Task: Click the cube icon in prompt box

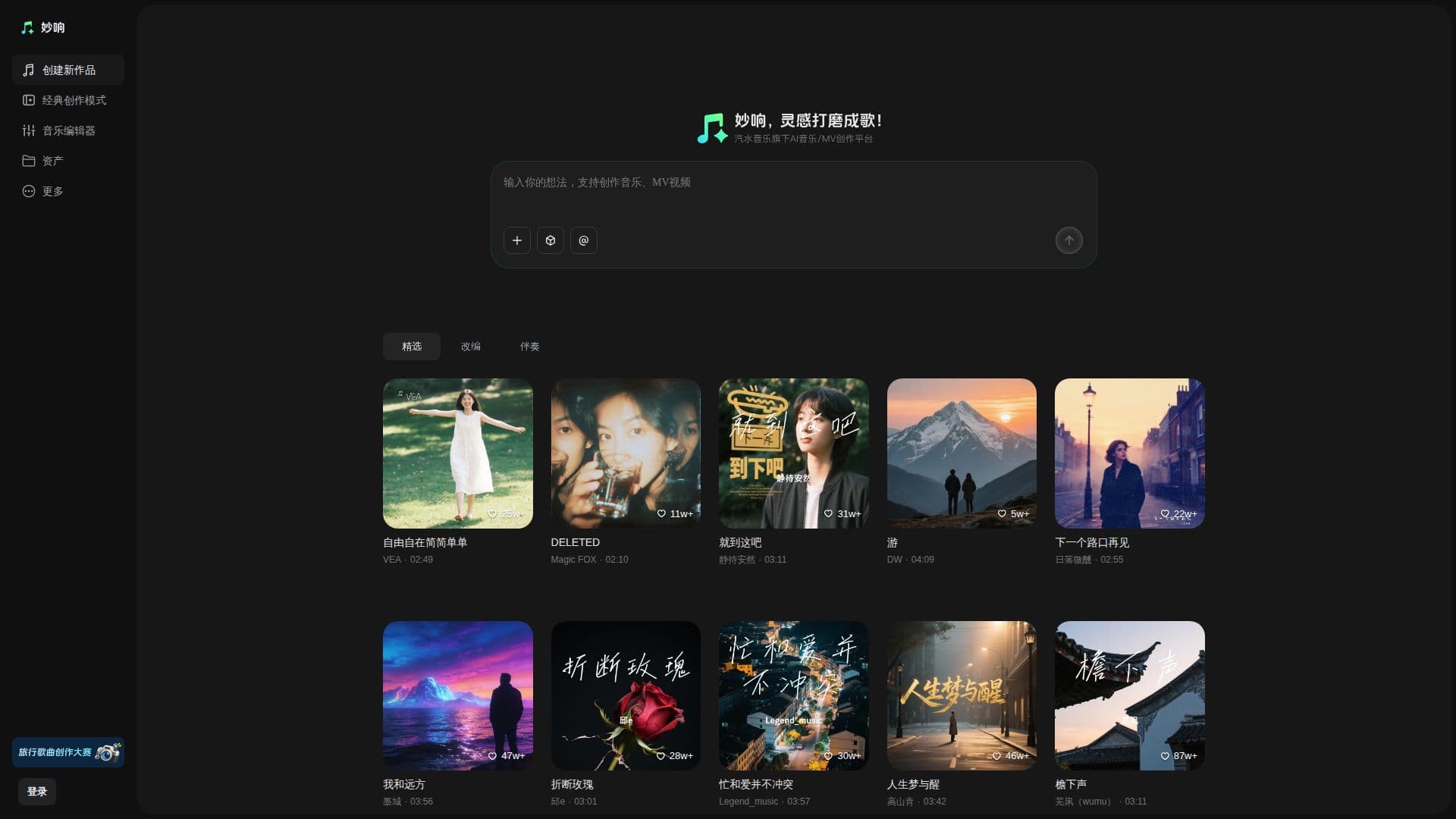Action: pyautogui.click(x=551, y=240)
